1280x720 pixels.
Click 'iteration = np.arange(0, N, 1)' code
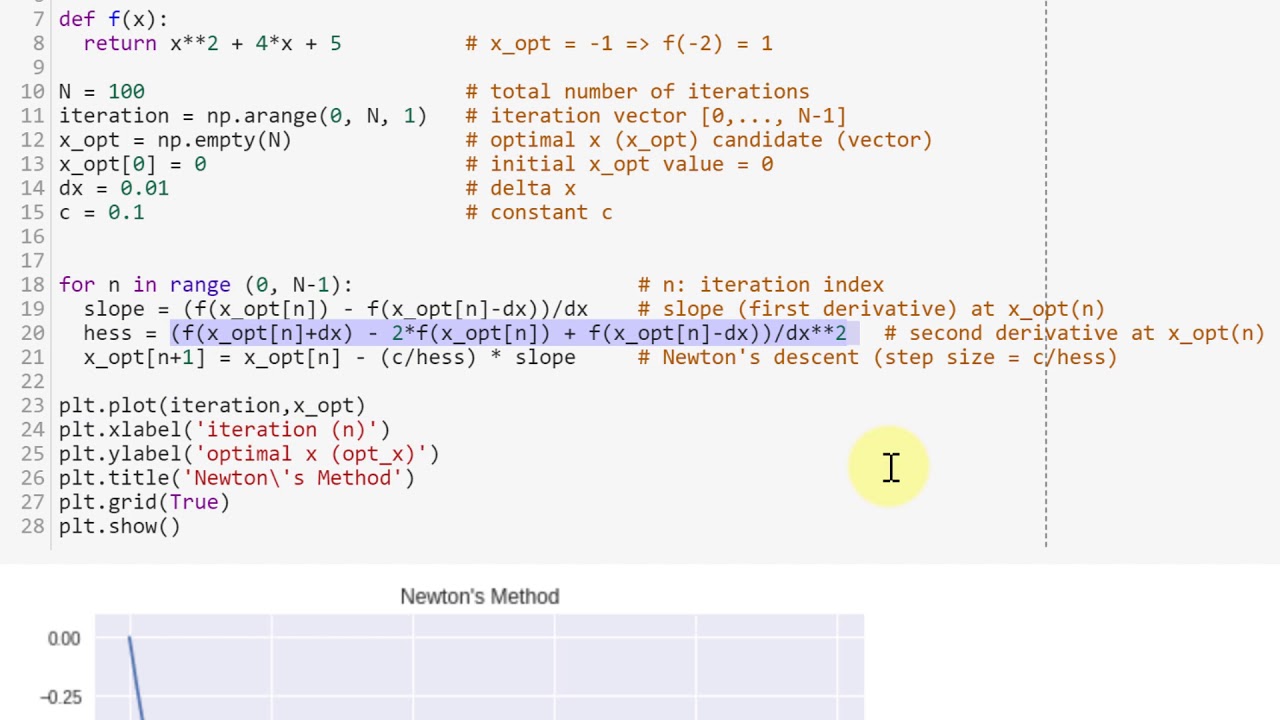tap(243, 115)
